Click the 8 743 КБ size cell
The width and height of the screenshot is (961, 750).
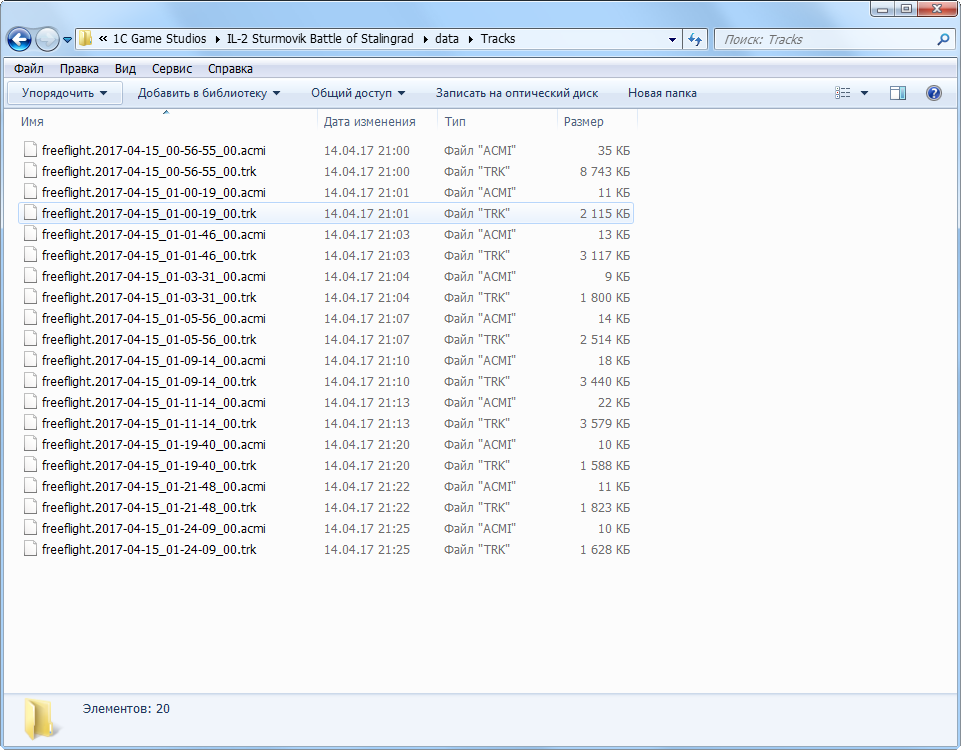(x=605, y=172)
